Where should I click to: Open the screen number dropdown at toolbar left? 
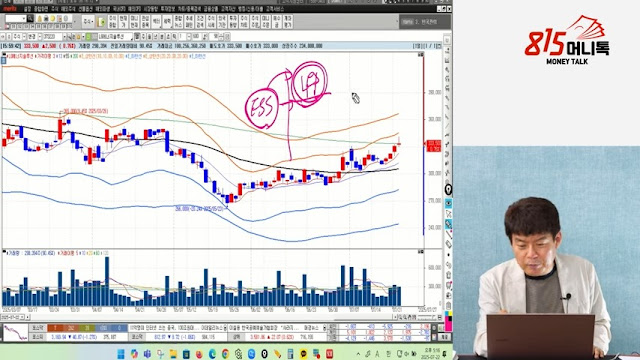[x=15, y=19]
